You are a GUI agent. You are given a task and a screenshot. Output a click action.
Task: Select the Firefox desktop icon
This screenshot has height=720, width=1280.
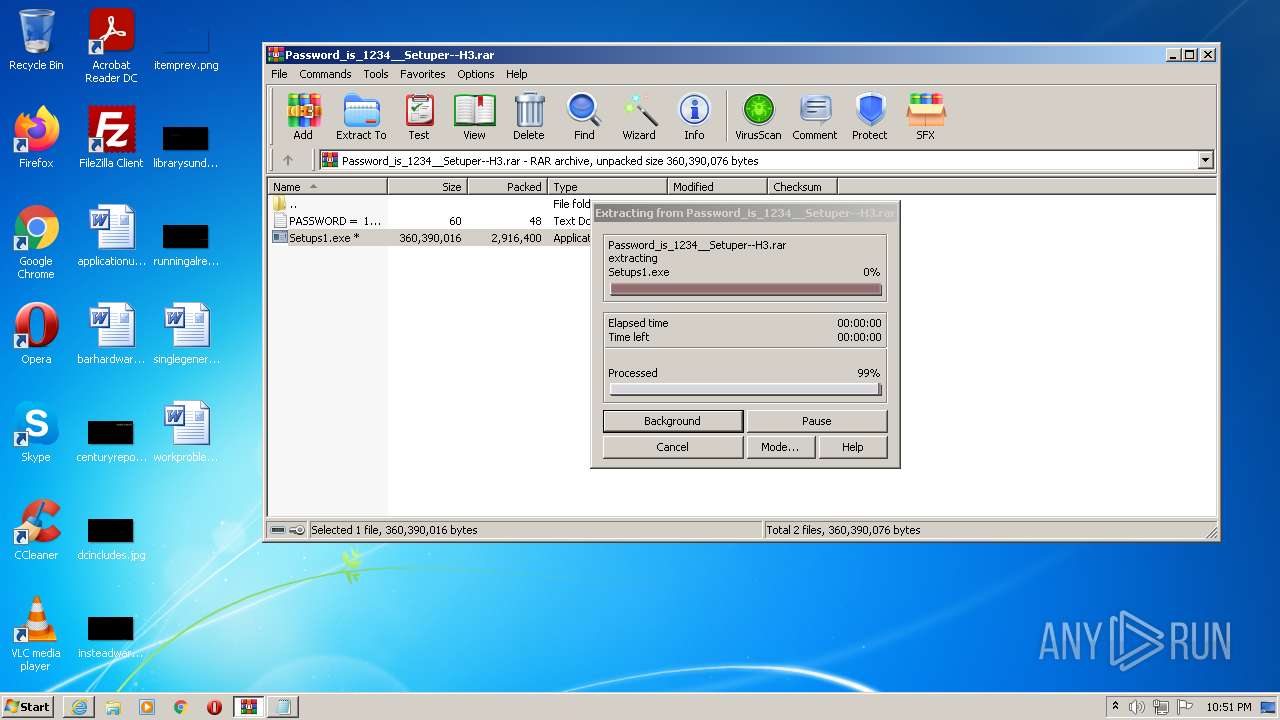pyautogui.click(x=36, y=138)
